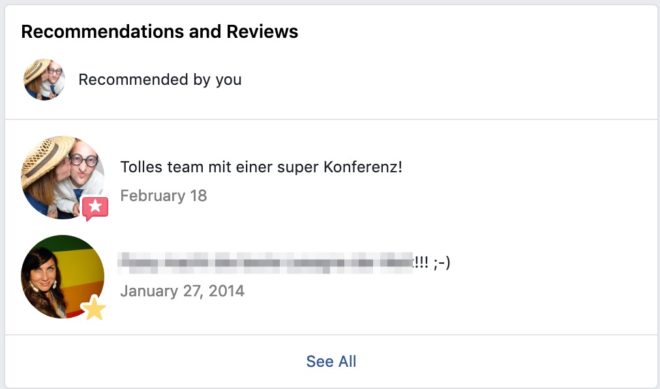Open the February 18 review date

(x=164, y=196)
